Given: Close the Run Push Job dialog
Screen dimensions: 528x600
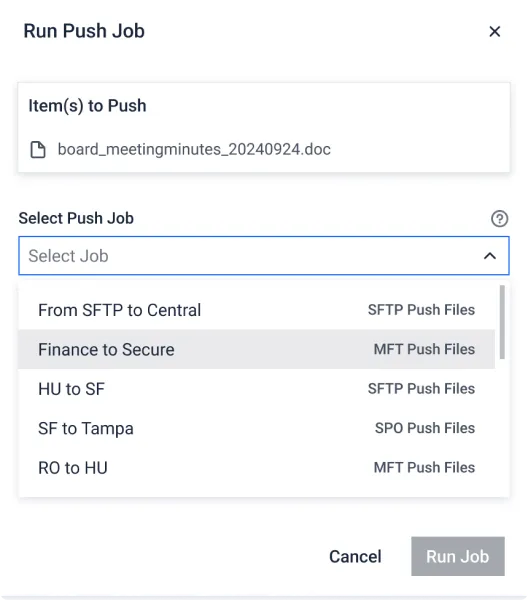Looking at the screenshot, I should (x=495, y=31).
